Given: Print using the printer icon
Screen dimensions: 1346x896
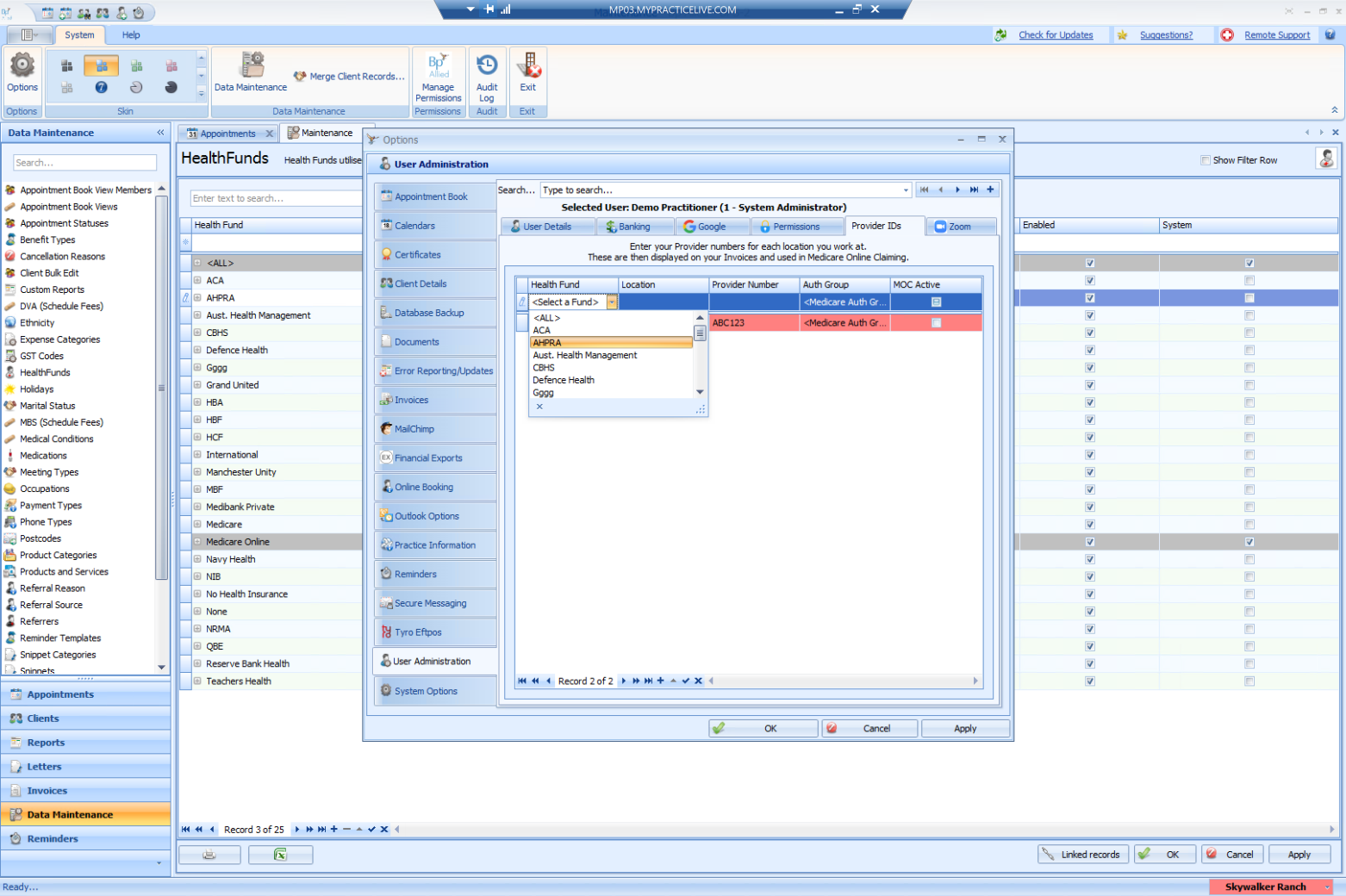Looking at the screenshot, I should point(209,854).
